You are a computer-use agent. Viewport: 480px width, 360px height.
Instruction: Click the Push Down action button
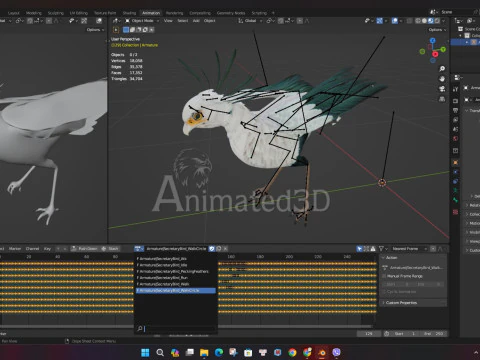(x=84, y=249)
